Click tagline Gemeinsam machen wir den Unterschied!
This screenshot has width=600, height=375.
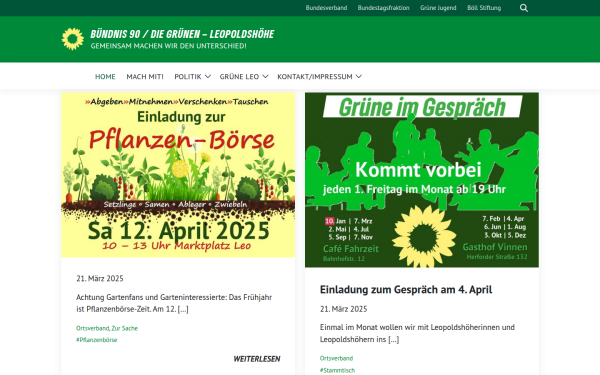coord(168,46)
